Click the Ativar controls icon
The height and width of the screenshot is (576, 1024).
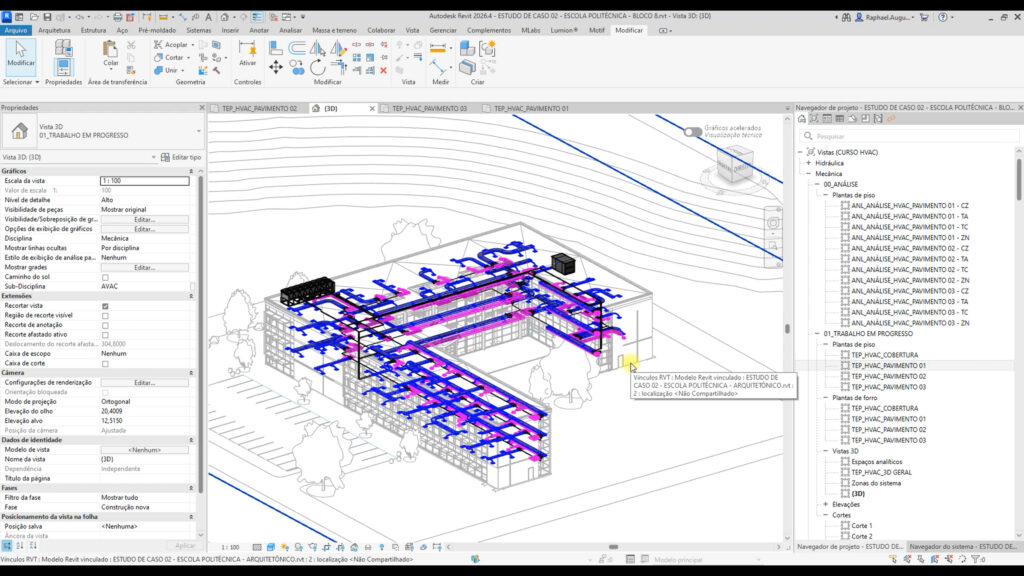(x=247, y=48)
